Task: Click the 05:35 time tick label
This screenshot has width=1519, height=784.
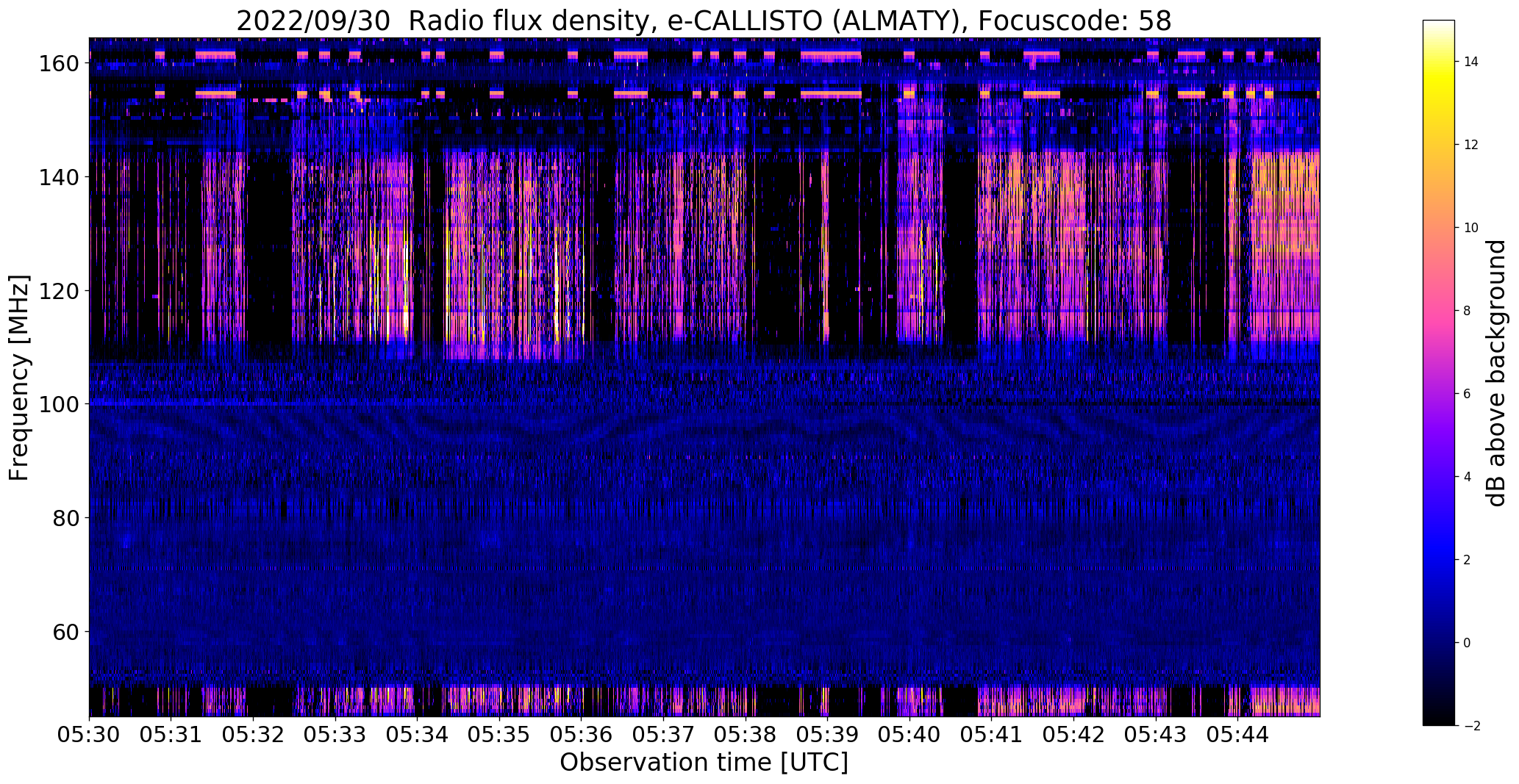Action: 499,735
